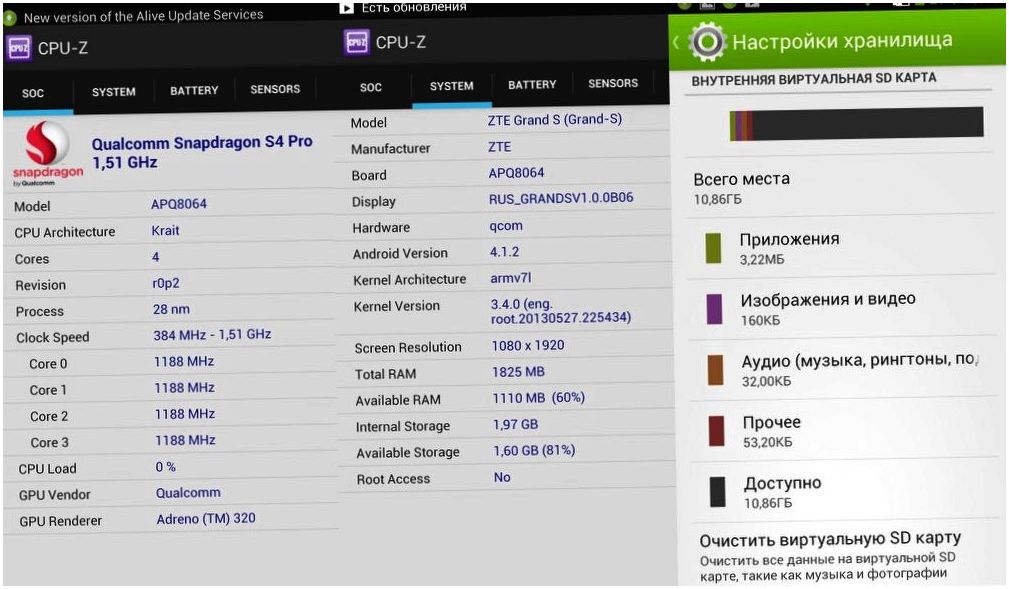
Task: Tap the Revision value r0p2
Action: tap(166, 283)
